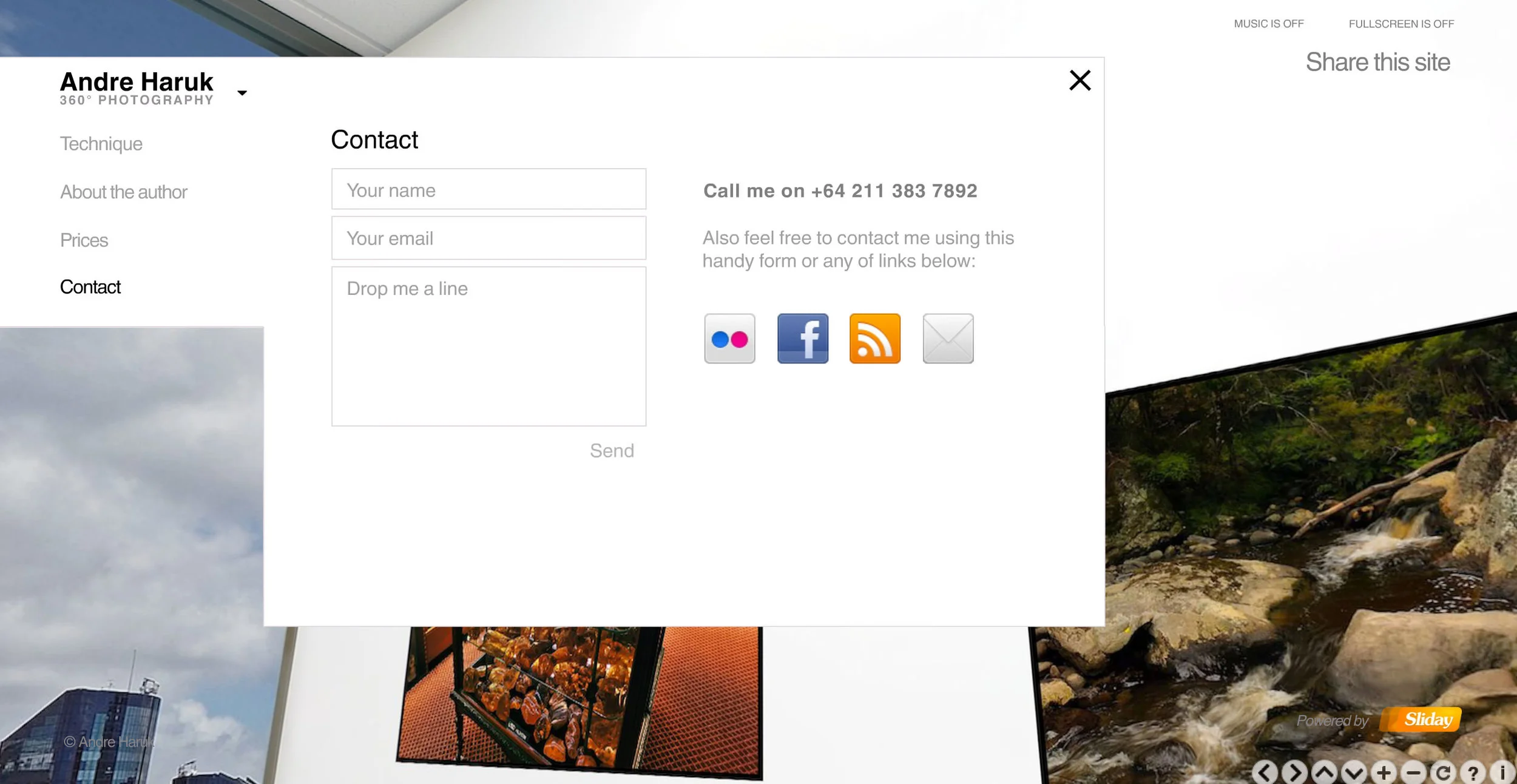The width and height of the screenshot is (1517, 784).
Task: Click the rotate/refresh circular arrow icon
Action: (x=1443, y=772)
